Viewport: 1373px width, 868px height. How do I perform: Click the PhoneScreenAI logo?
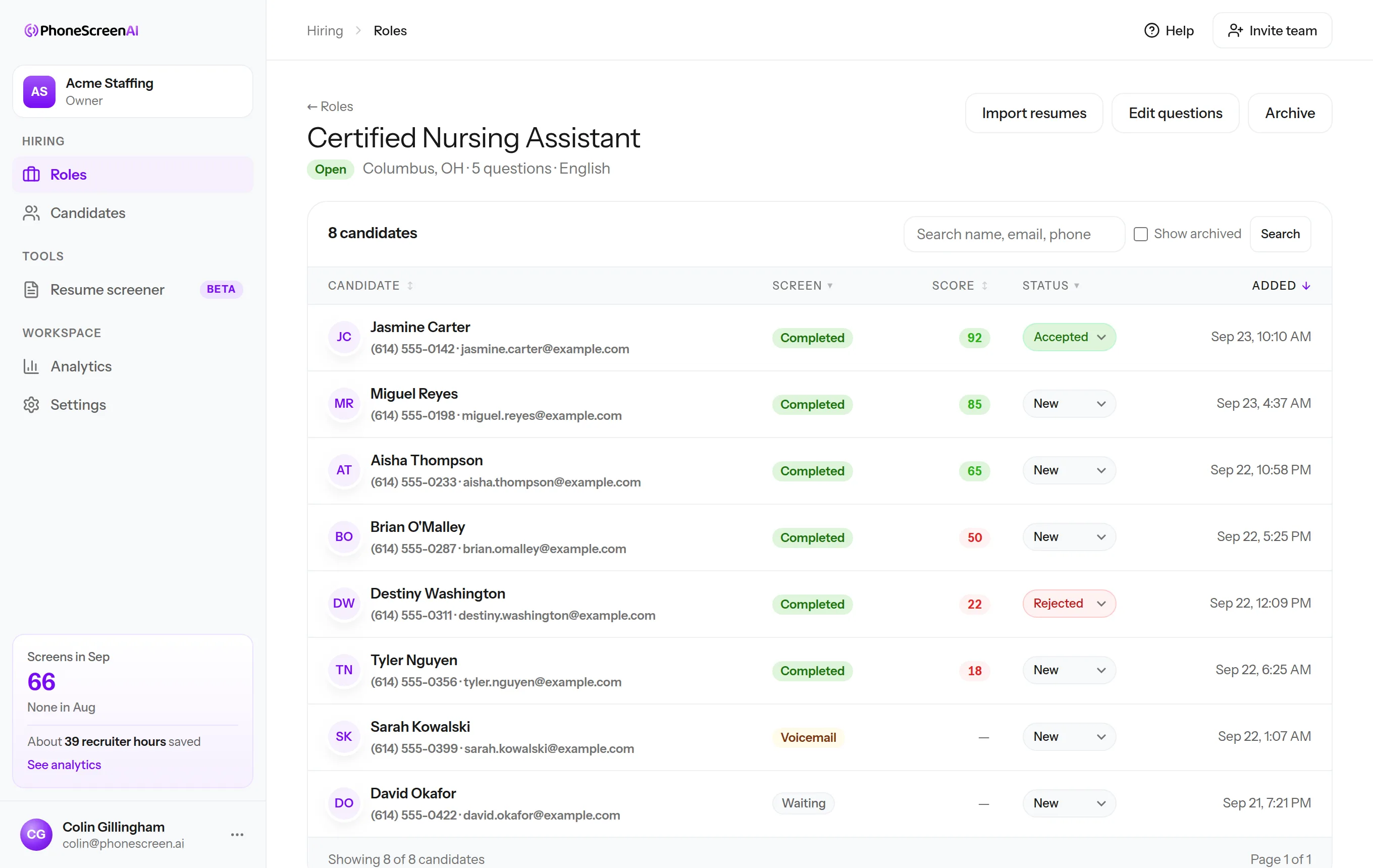[x=81, y=31]
